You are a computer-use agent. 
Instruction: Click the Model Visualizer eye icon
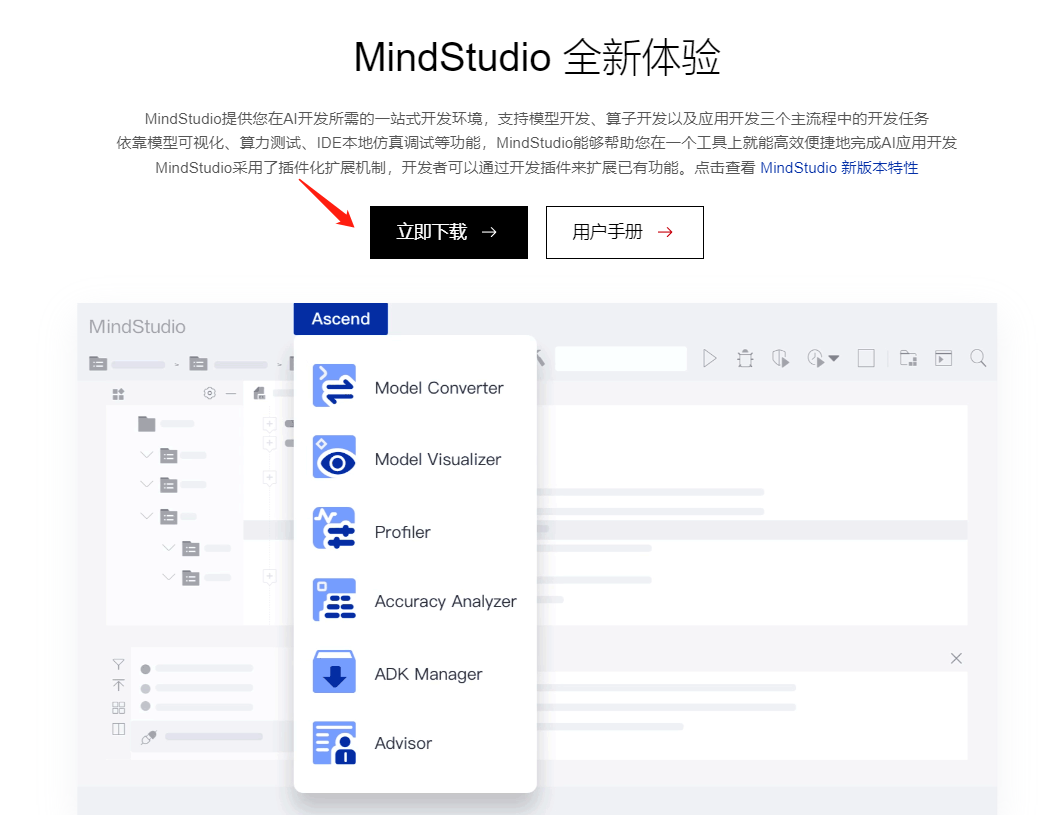[334, 457]
